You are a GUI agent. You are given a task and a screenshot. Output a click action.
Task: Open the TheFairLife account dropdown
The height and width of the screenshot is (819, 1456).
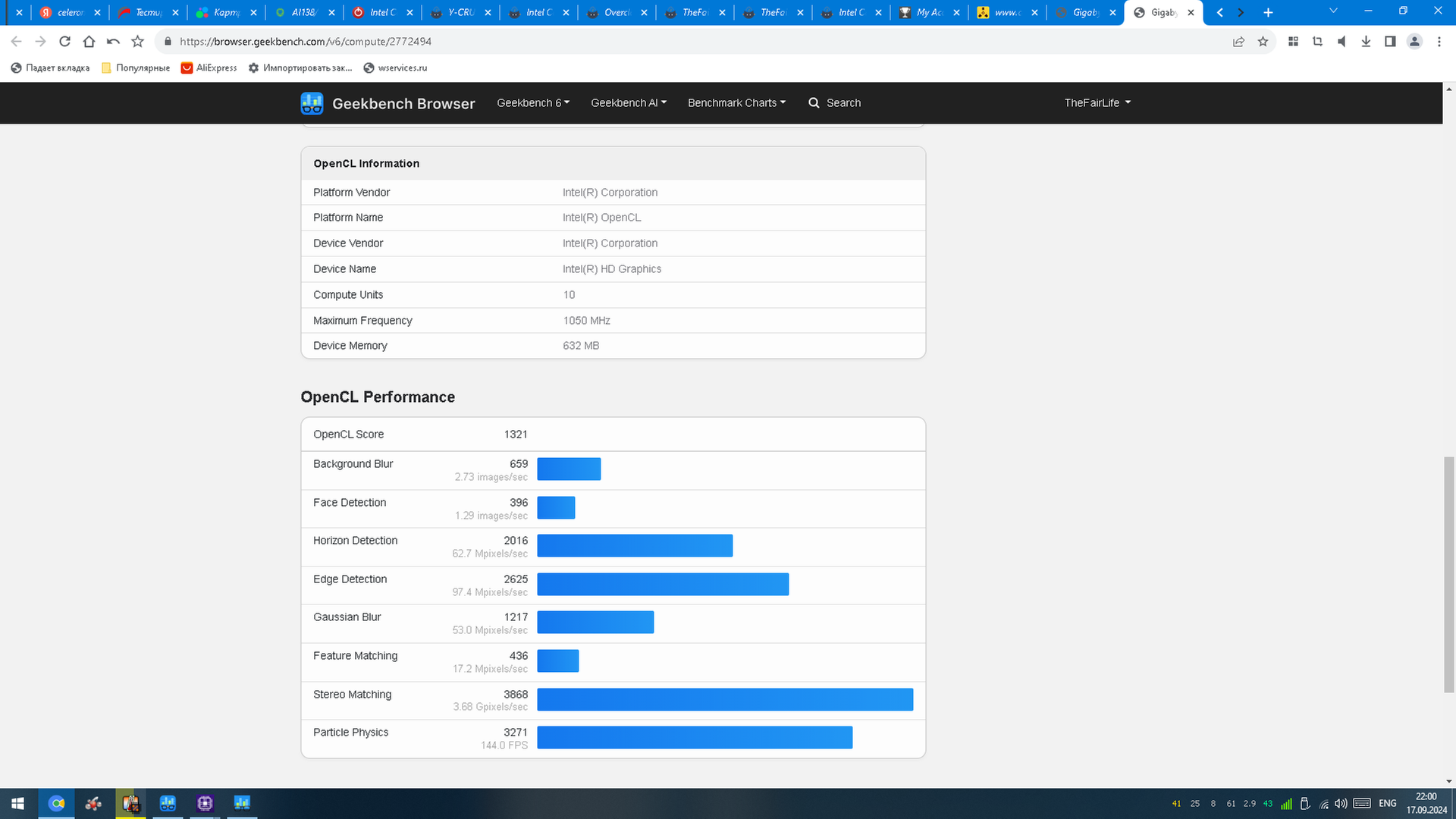coord(1097,103)
